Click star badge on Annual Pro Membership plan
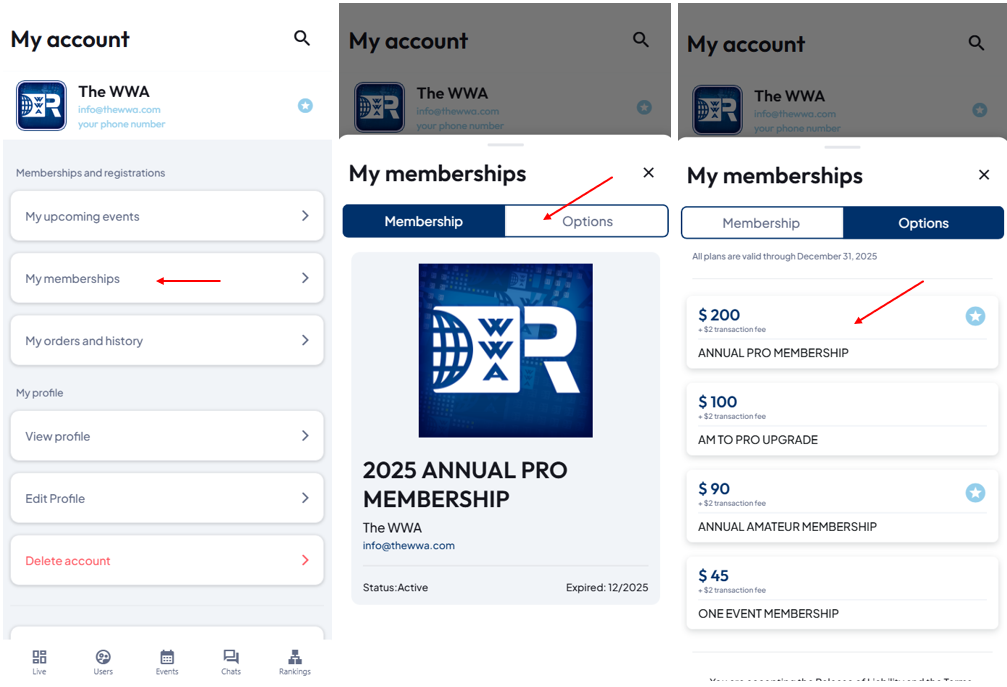This screenshot has height=687, width=1007. 975,316
